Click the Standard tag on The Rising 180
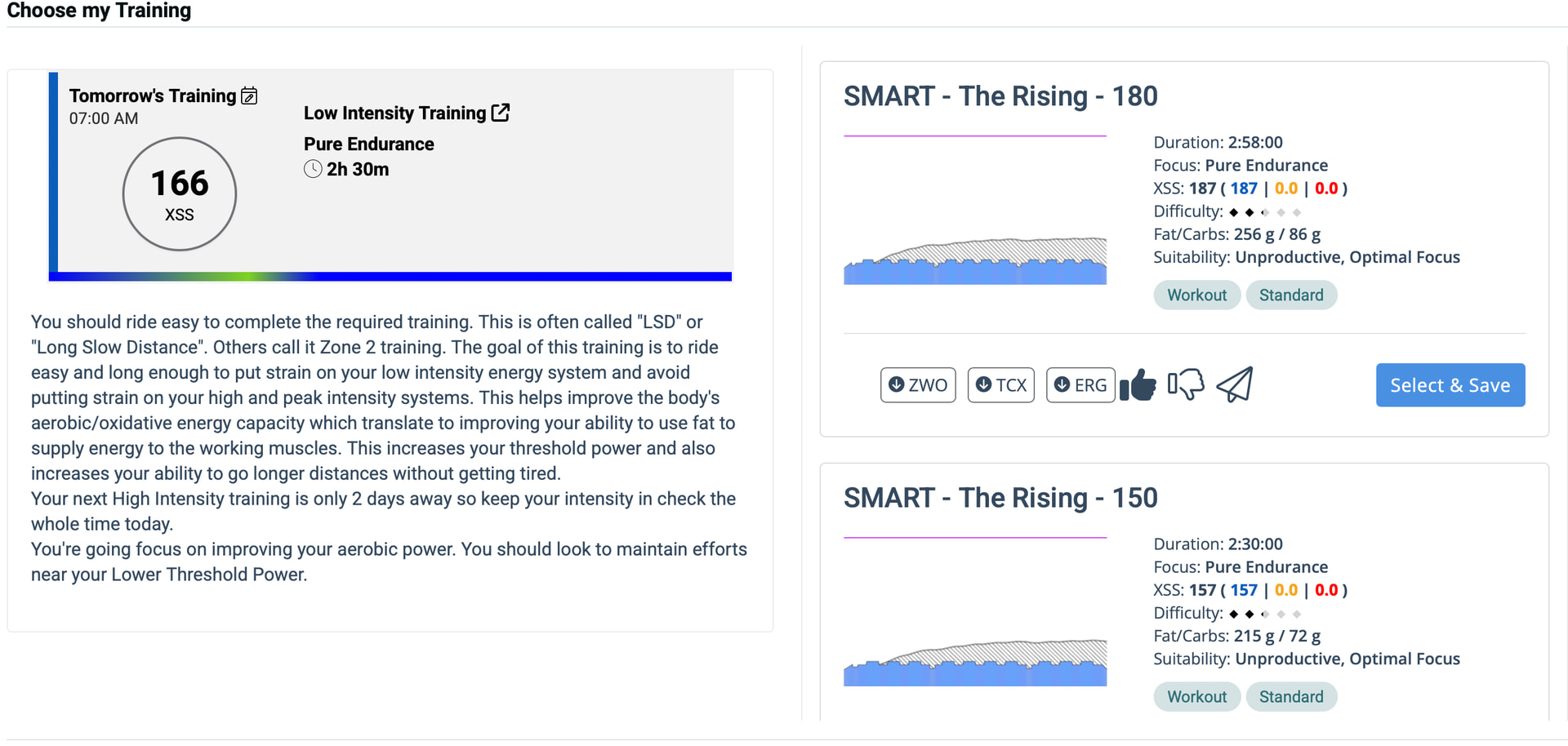The image size is (1568, 746). coord(1290,295)
